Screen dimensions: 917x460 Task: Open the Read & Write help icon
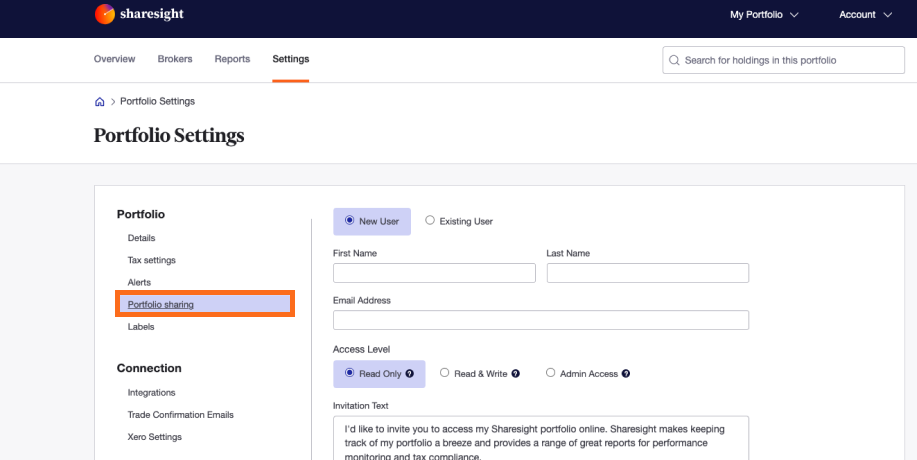[x=515, y=373]
